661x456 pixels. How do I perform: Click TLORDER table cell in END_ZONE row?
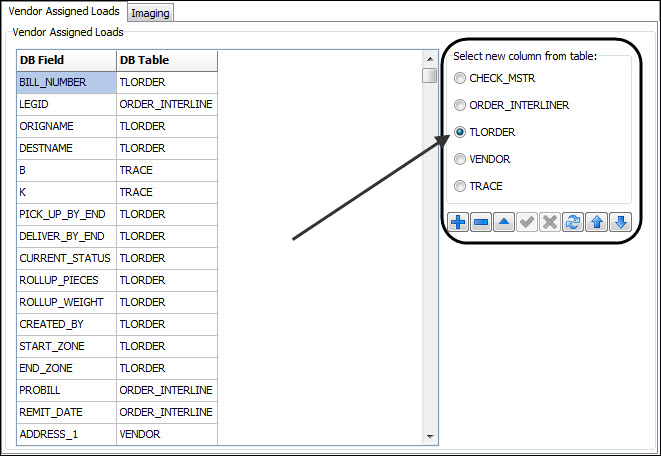[167, 368]
